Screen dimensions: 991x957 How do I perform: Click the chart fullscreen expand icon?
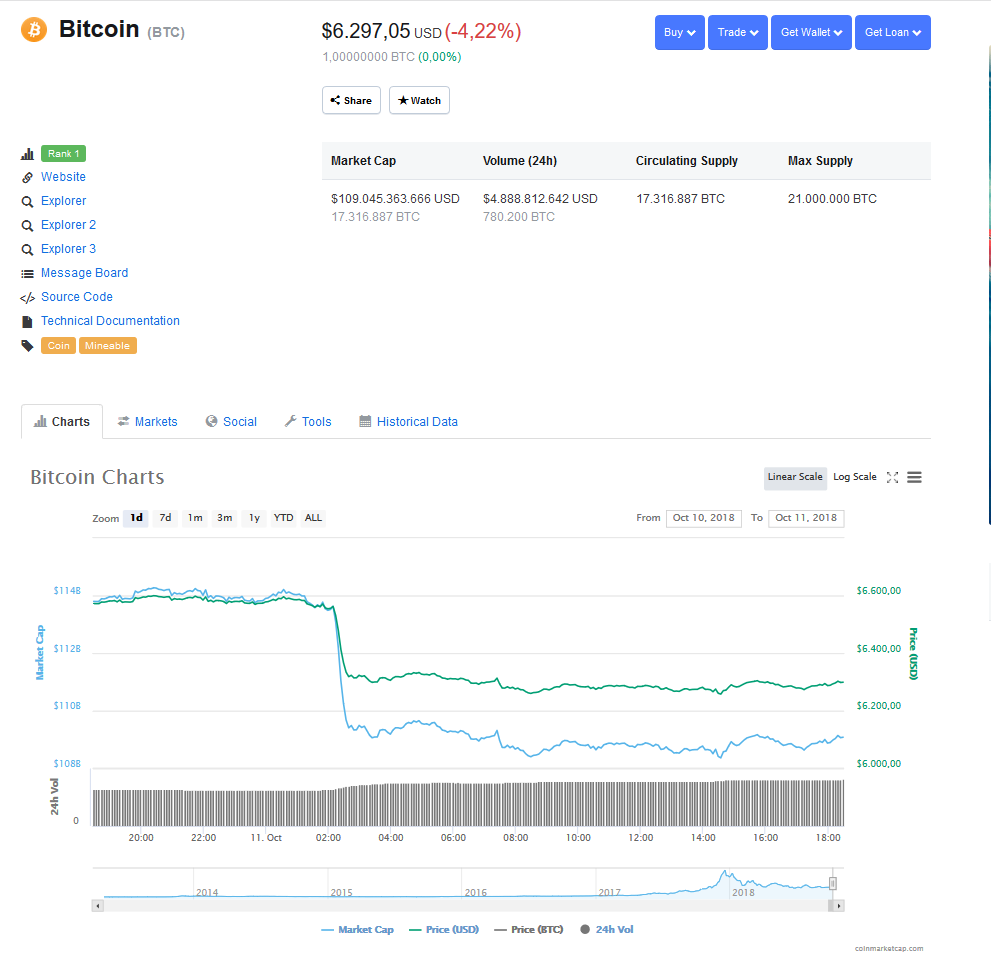893,478
